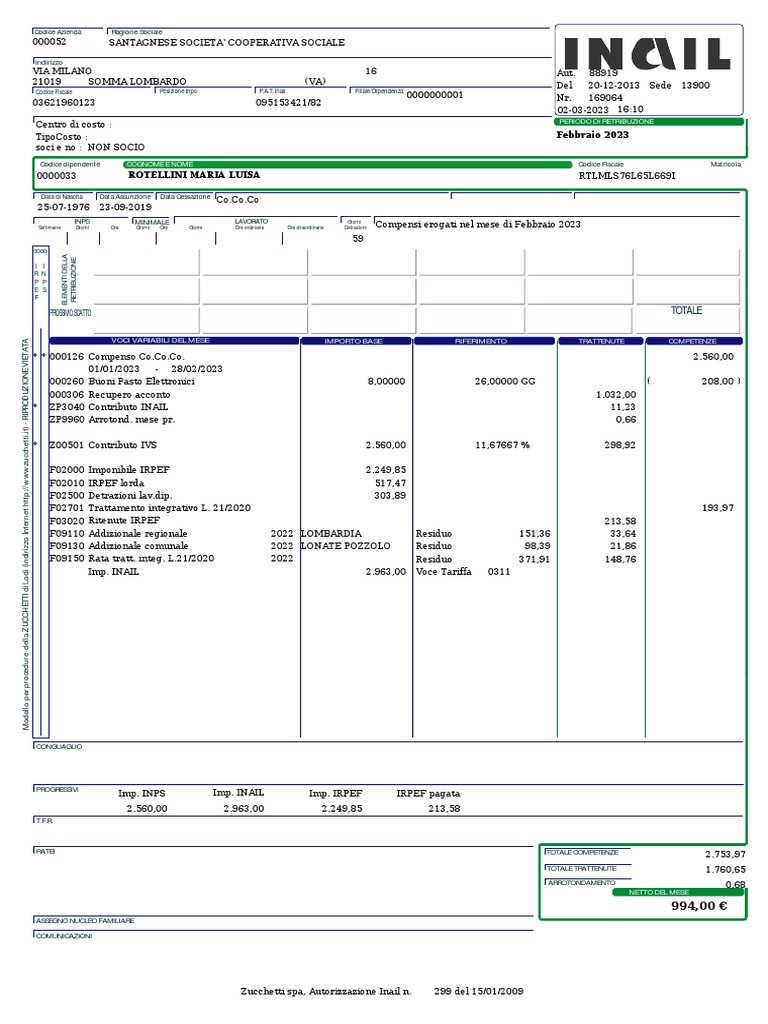Click company code 000052

point(49,42)
